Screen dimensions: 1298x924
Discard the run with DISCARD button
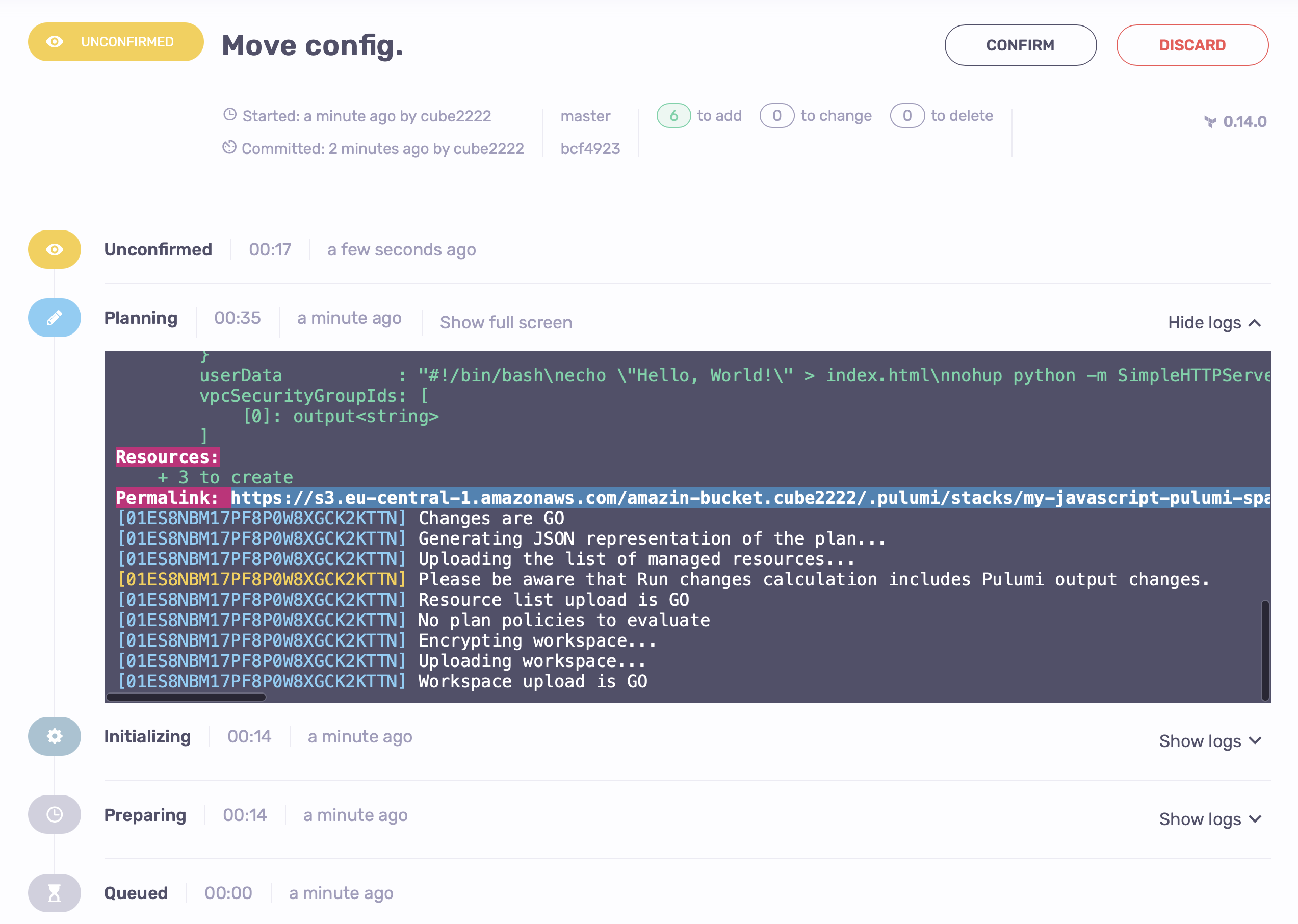[1191, 45]
